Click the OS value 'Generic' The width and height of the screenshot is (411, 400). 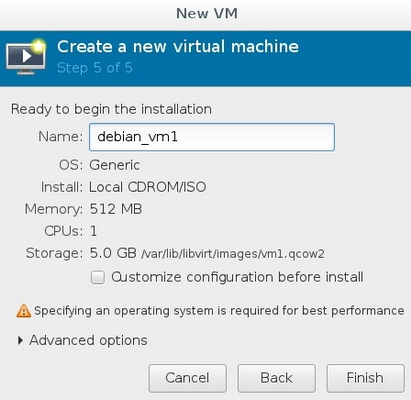pyautogui.click(x=115, y=165)
